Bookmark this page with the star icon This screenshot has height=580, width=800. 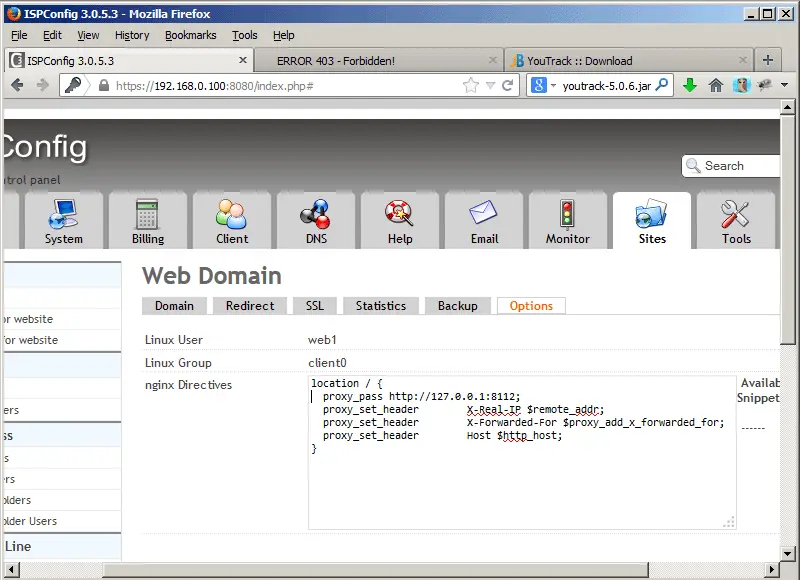470,85
